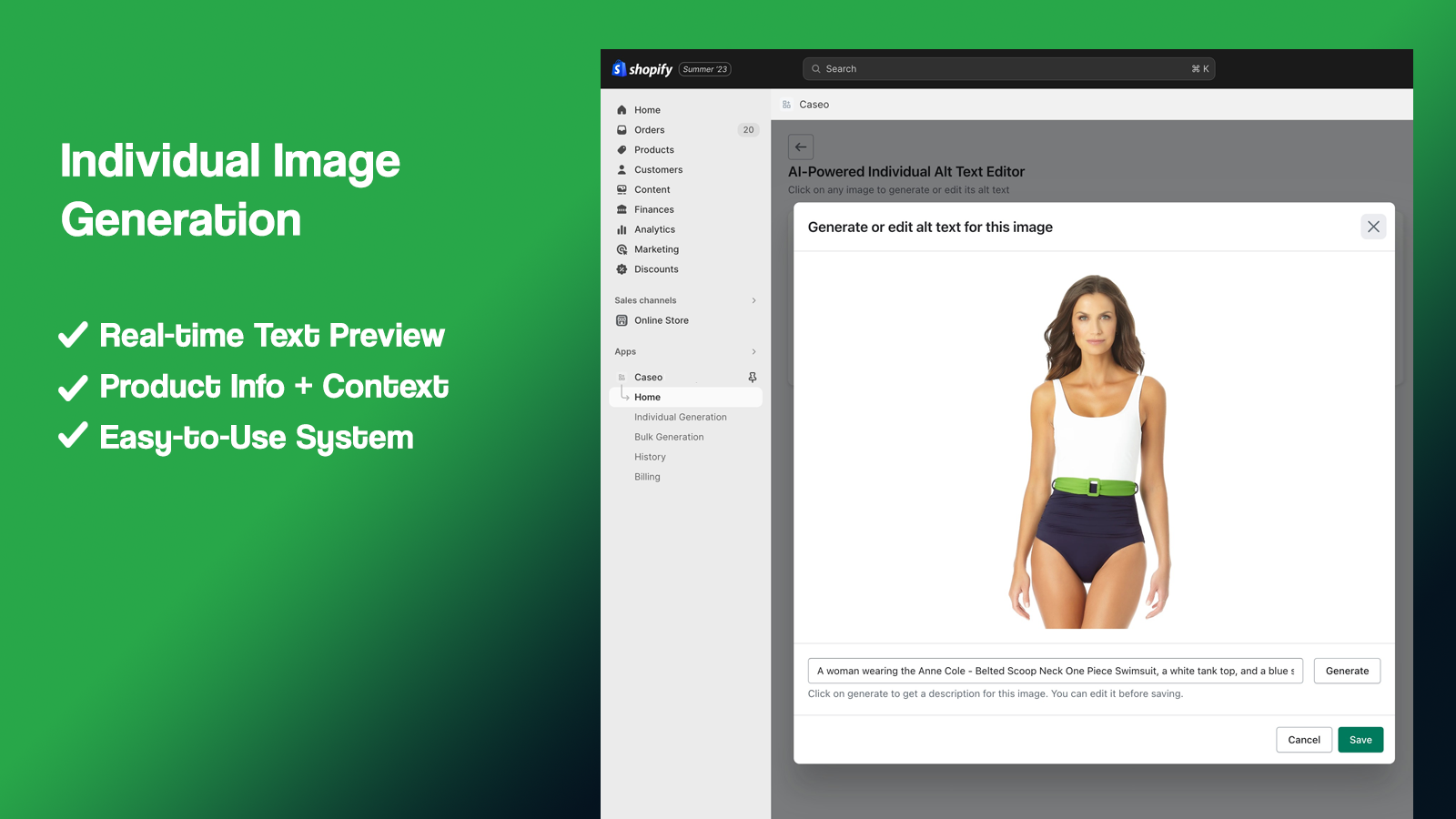This screenshot has height=819, width=1456.
Task: Open Orders via its inbox icon
Action: coord(622,130)
